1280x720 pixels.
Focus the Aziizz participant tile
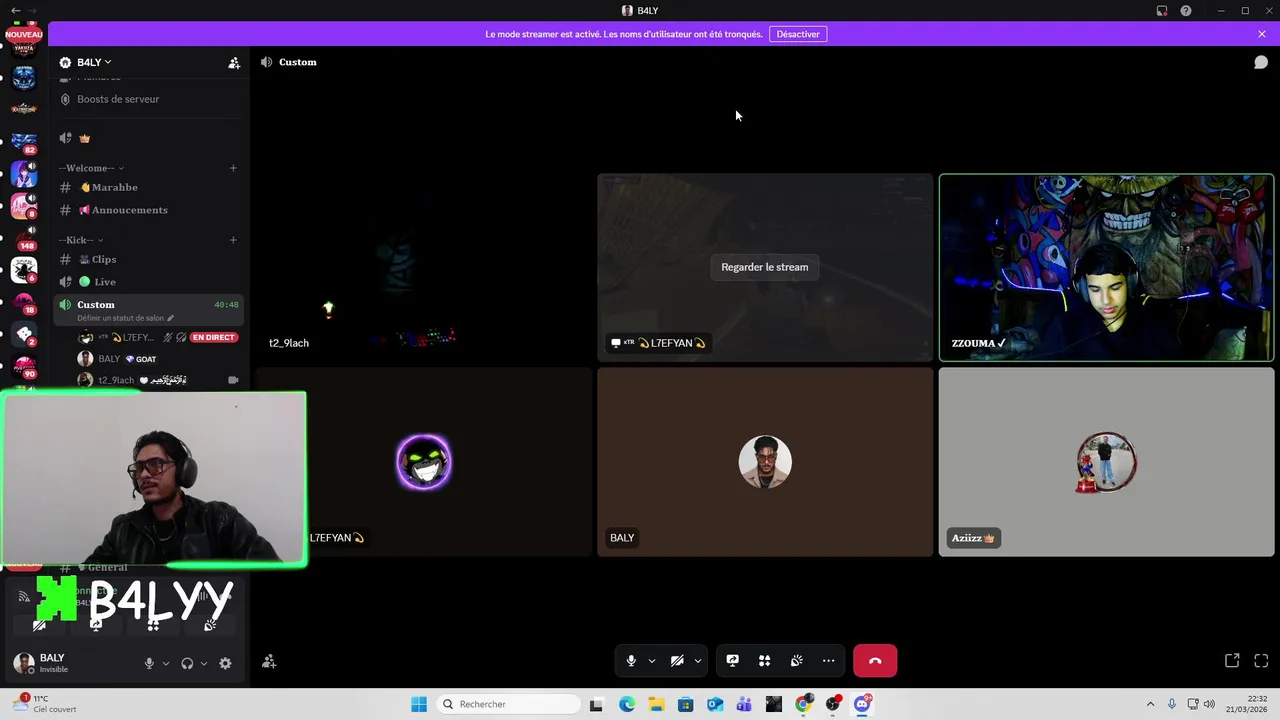pyautogui.click(x=1106, y=462)
